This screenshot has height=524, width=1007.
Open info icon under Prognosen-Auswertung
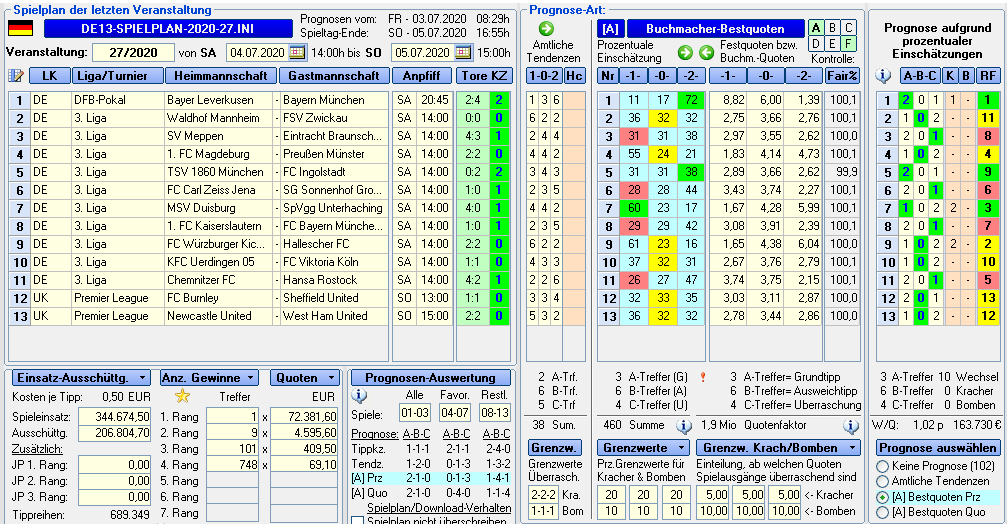[x=359, y=395]
